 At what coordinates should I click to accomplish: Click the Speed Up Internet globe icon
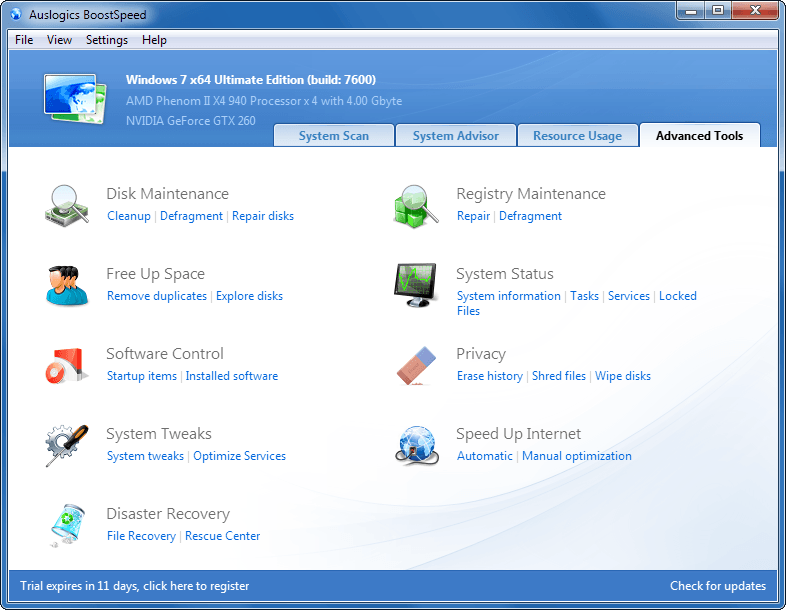pyautogui.click(x=416, y=445)
